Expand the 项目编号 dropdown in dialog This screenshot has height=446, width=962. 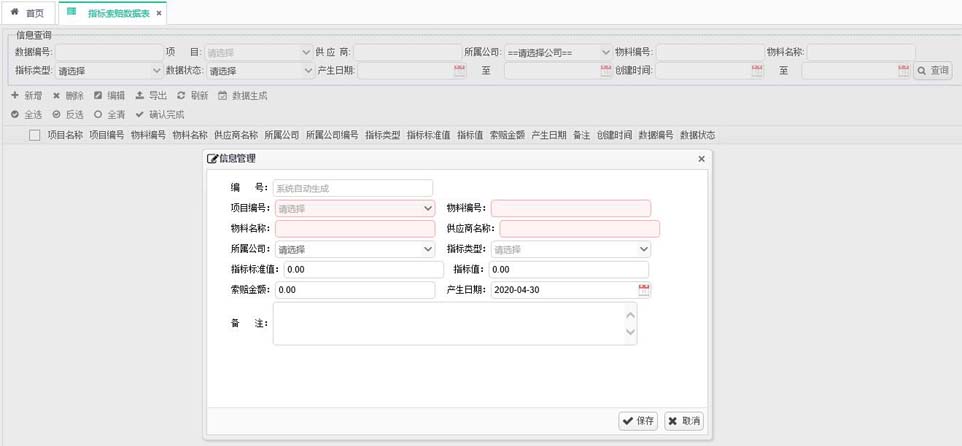428,209
